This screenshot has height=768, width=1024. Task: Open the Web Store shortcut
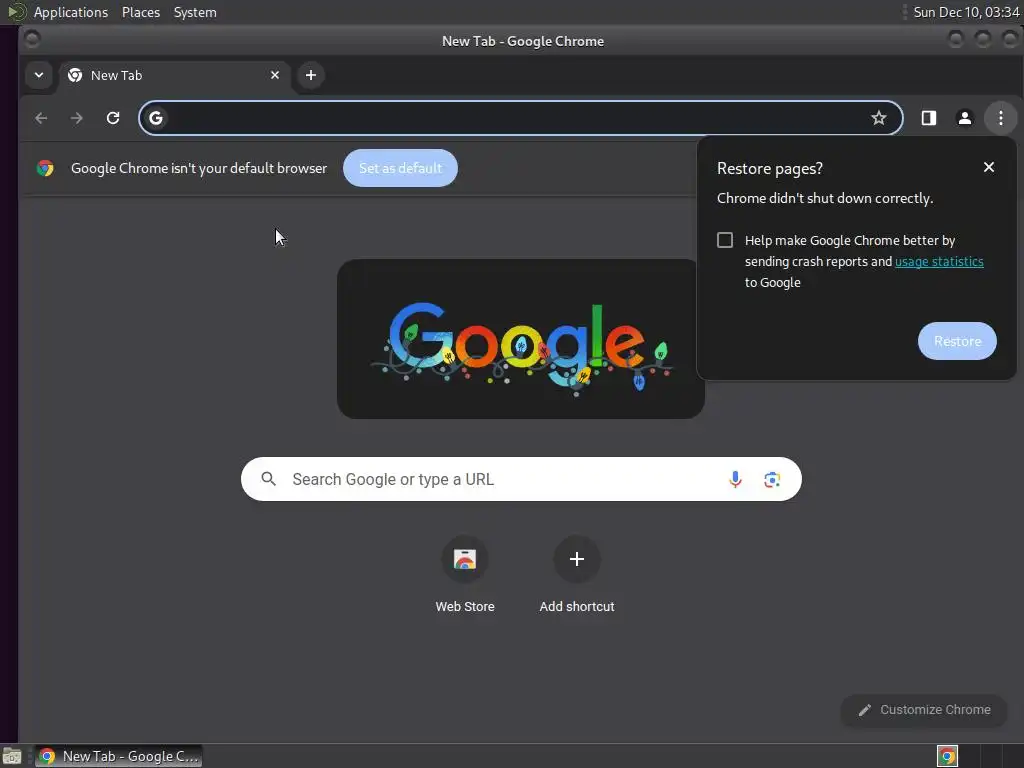point(465,575)
